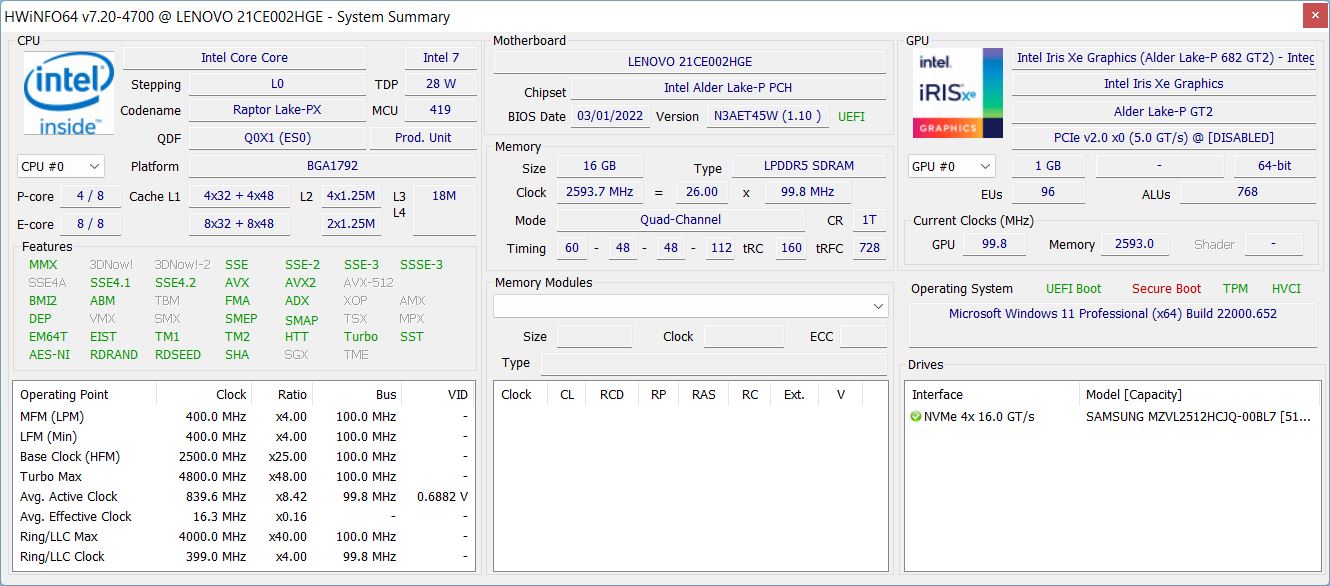Viewport: 1330px width, 586px height.
Task: Select the Turbo Max operating point row
Action: (x=243, y=476)
